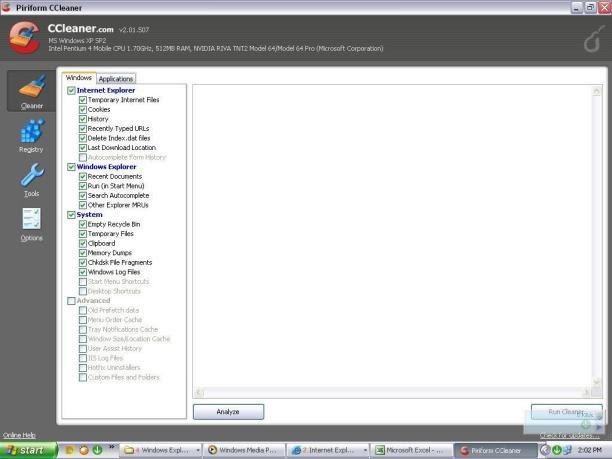This screenshot has height=459, width=612.
Task: Toggle the Windows Explorer group checkbox
Action: (x=71, y=167)
